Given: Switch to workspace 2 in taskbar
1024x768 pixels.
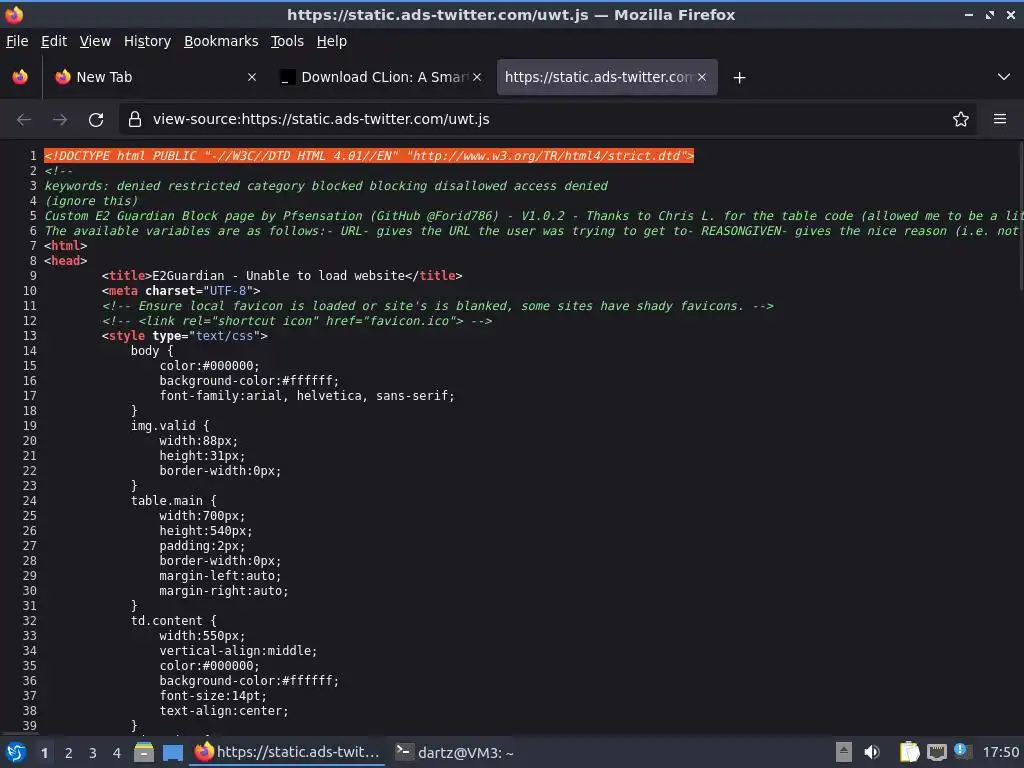Looking at the screenshot, I should click(69, 753).
